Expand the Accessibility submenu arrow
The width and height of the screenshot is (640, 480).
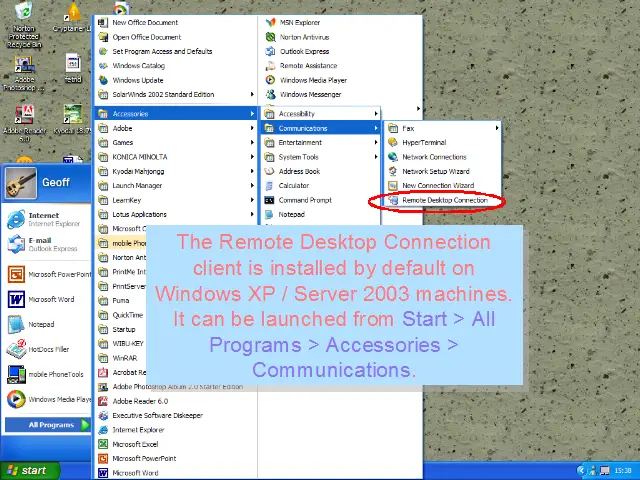pyautogui.click(x=376, y=114)
